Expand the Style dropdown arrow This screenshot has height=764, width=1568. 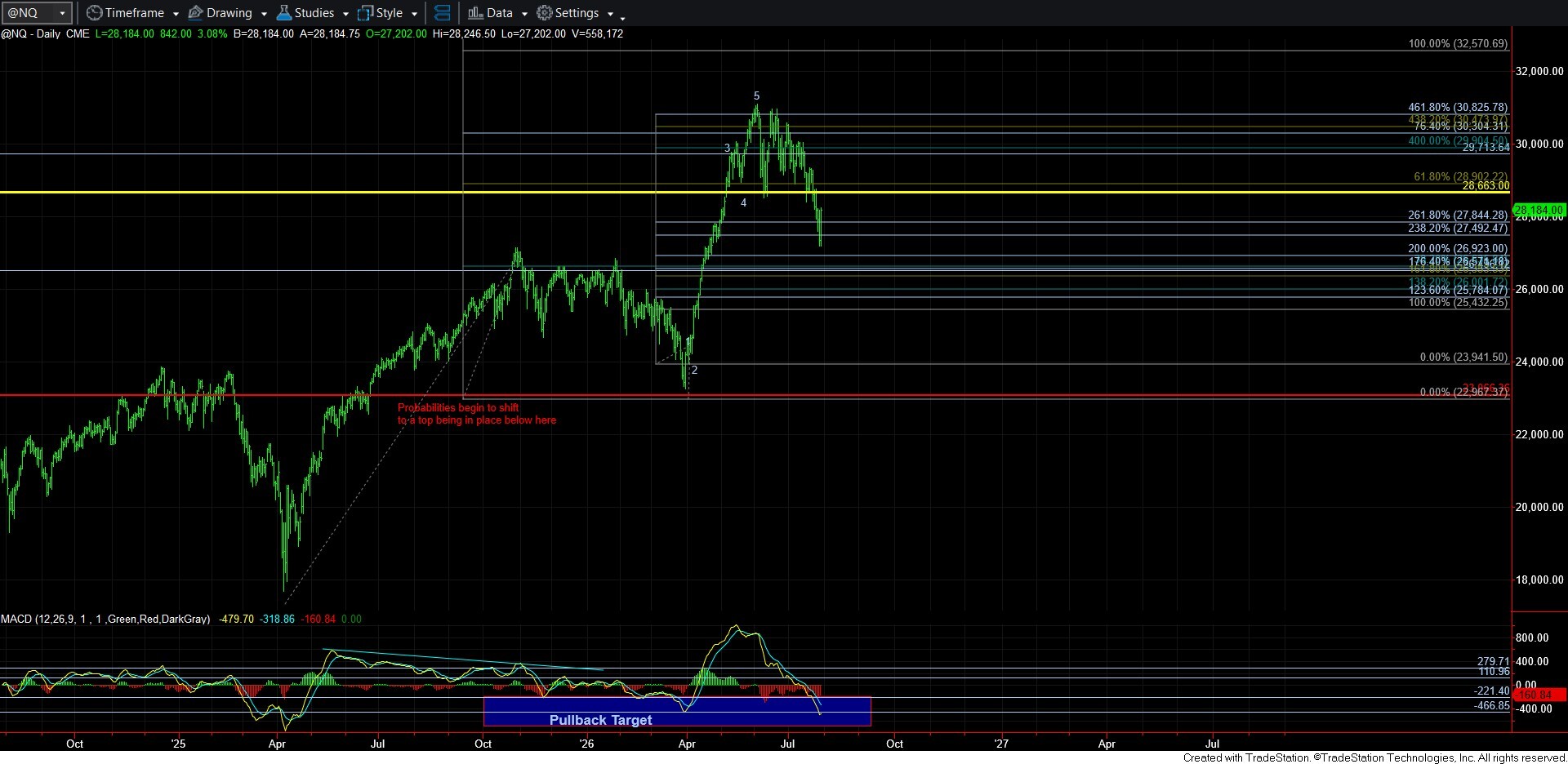tap(414, 14)
